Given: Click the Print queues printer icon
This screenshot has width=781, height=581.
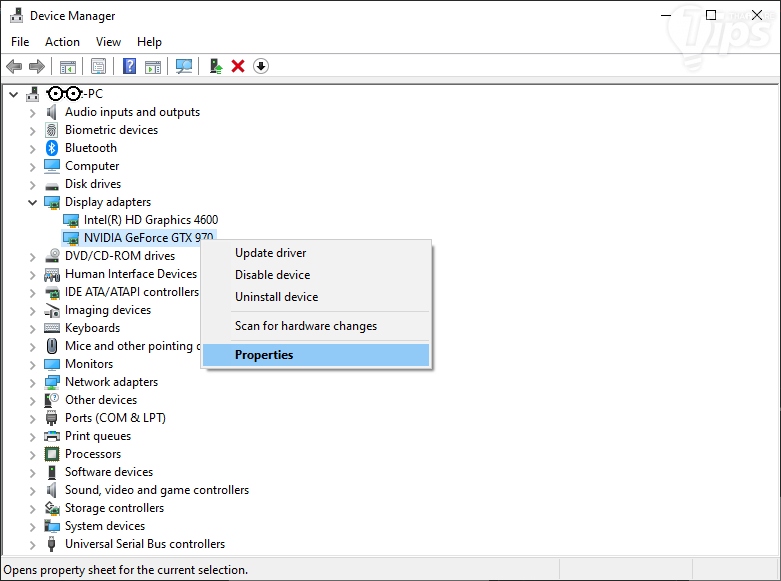Looking at the screenshot, I should pos(52,436).
